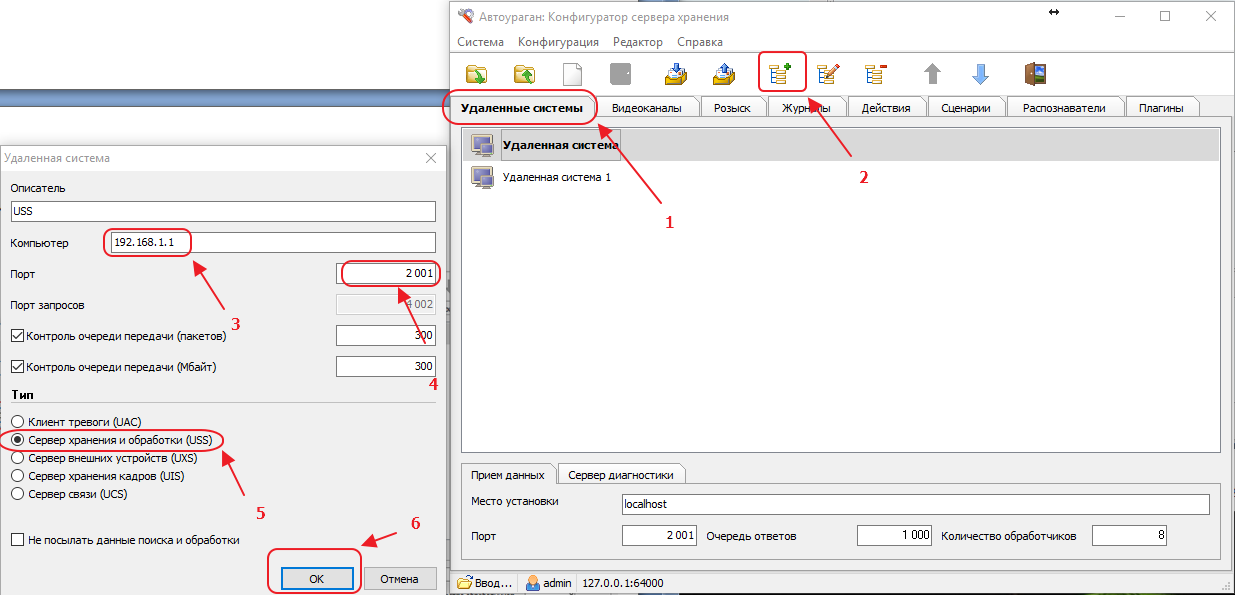Screen dimensions: 1235x595
Task: Click the export box with up arrow icon
Action: click(724, 74)
